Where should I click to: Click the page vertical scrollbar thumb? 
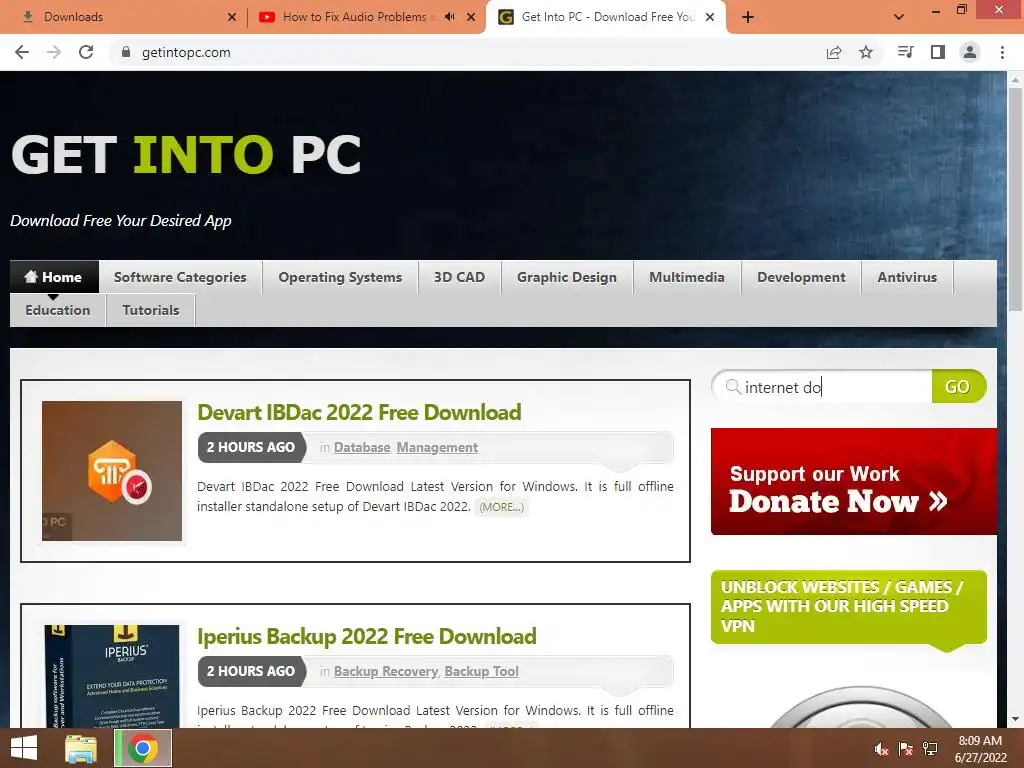(1015, 199)
